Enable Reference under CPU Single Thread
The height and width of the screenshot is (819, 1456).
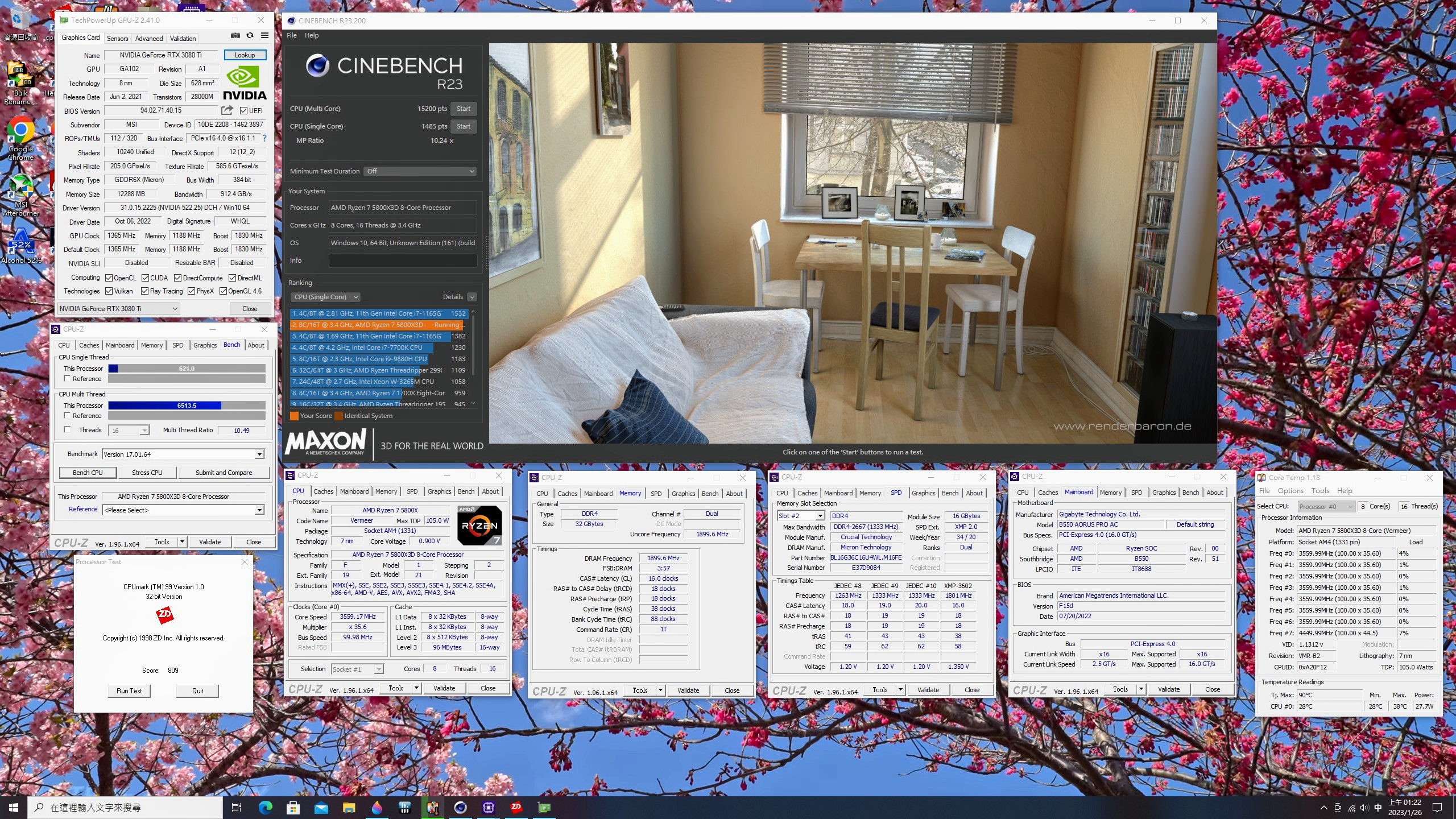point(67,379)
